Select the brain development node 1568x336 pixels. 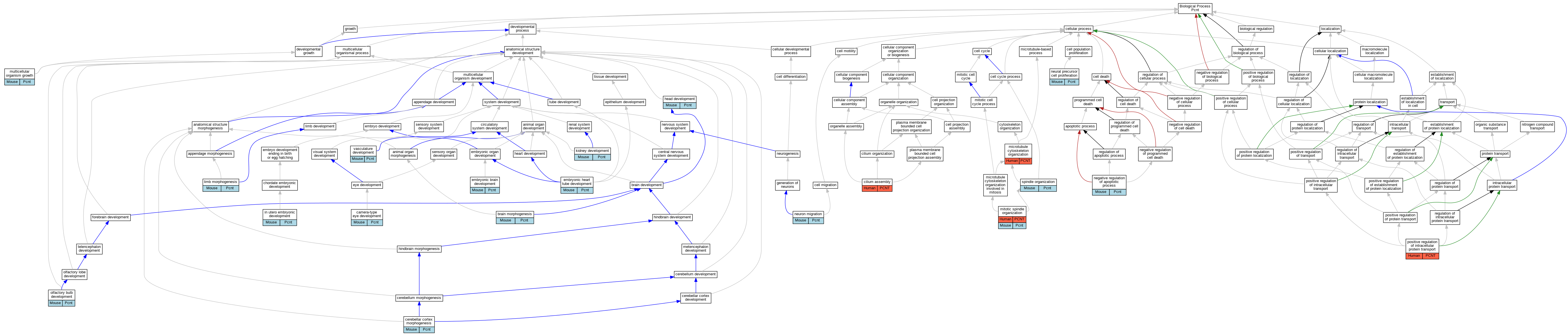click(646, 185)
